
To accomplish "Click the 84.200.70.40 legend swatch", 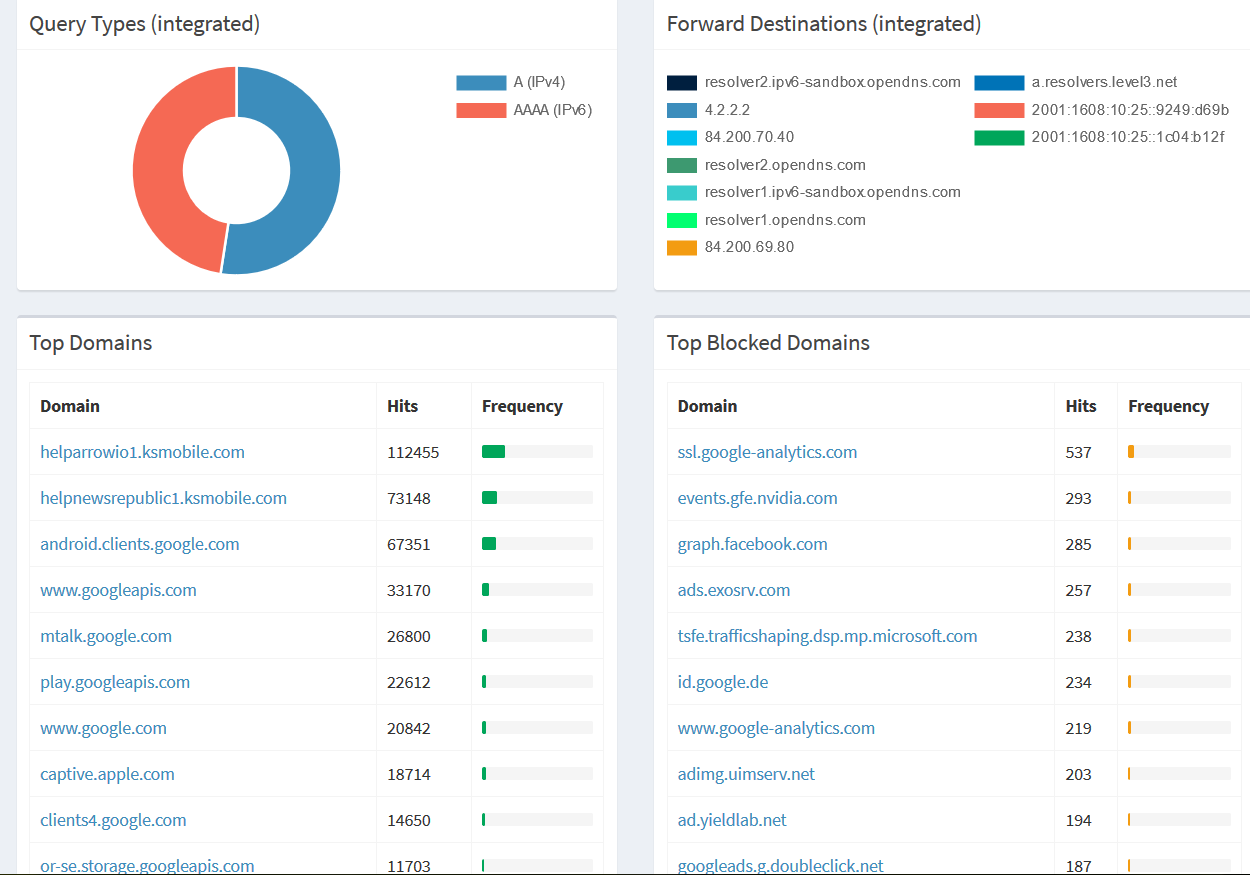I will coord(681,137).
